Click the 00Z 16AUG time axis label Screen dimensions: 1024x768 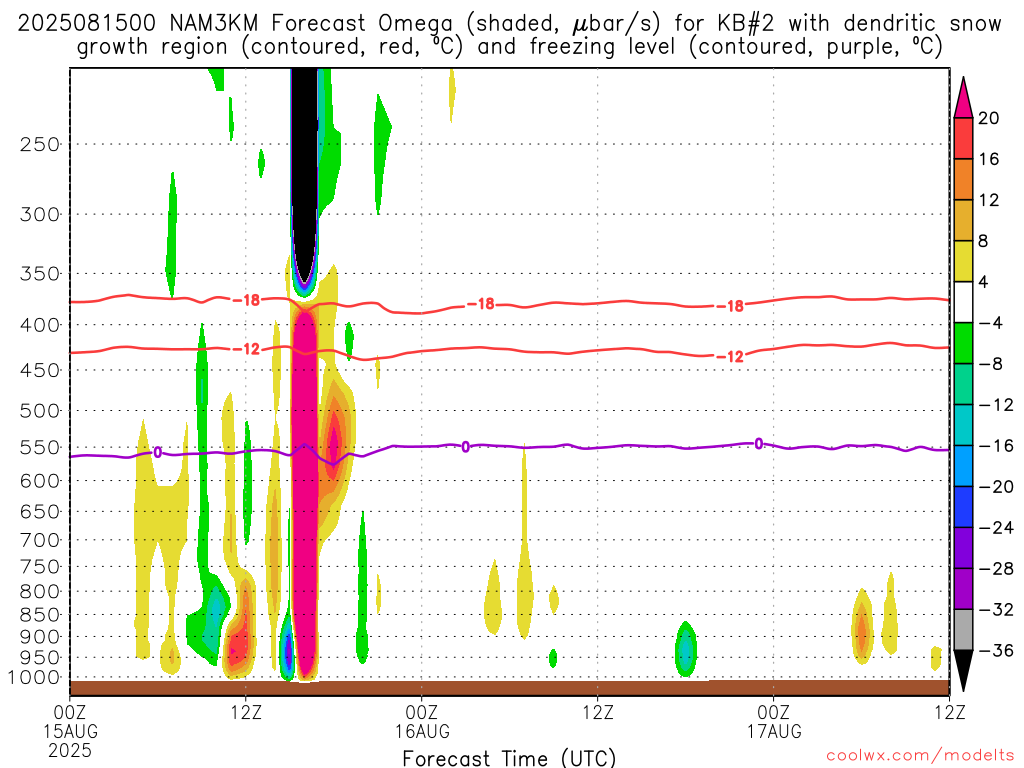click(422, 722)
